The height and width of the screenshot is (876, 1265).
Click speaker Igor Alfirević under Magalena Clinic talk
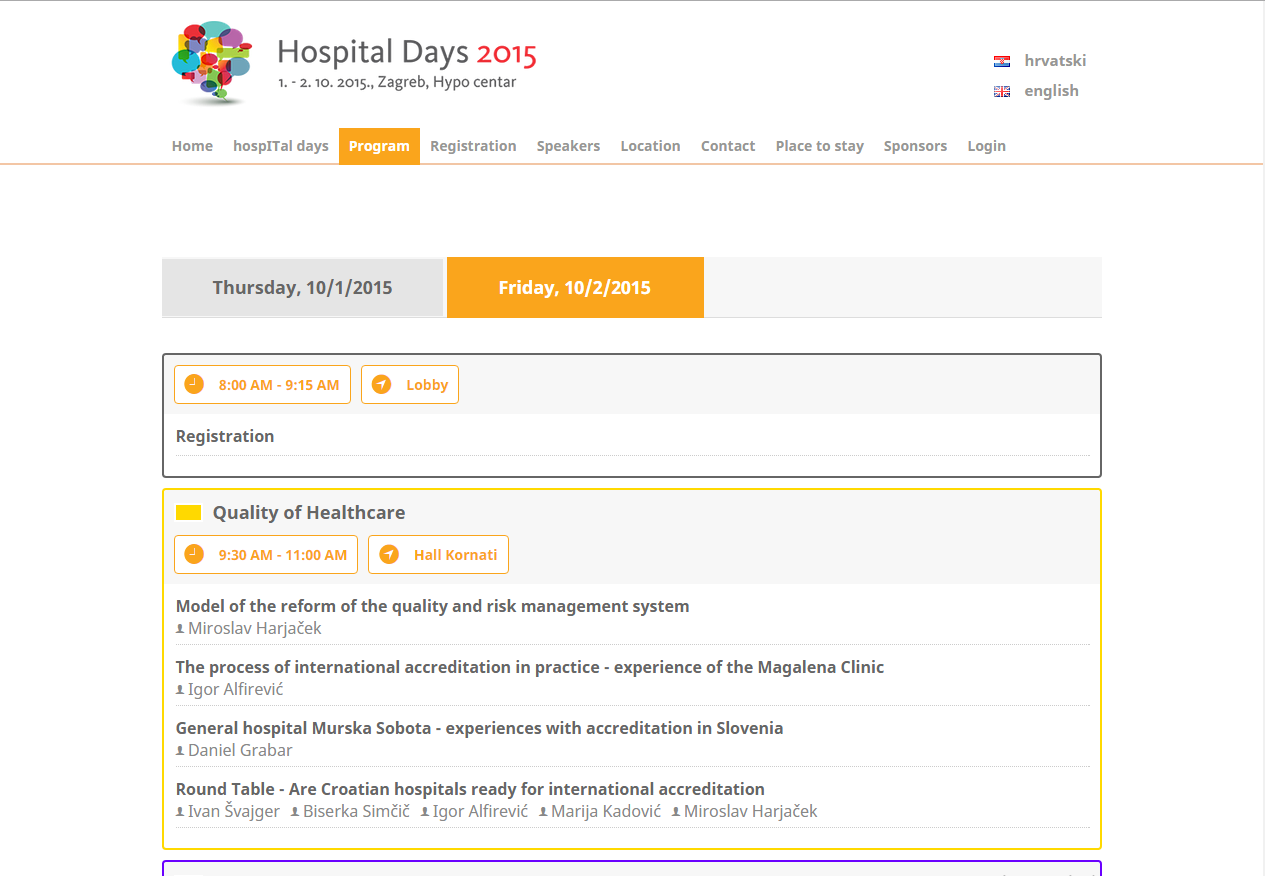[236, 690]
